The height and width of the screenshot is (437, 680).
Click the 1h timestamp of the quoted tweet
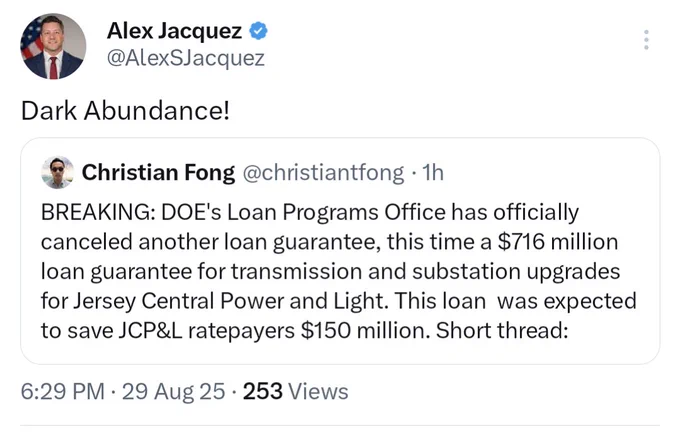click(x=433, y=173)
